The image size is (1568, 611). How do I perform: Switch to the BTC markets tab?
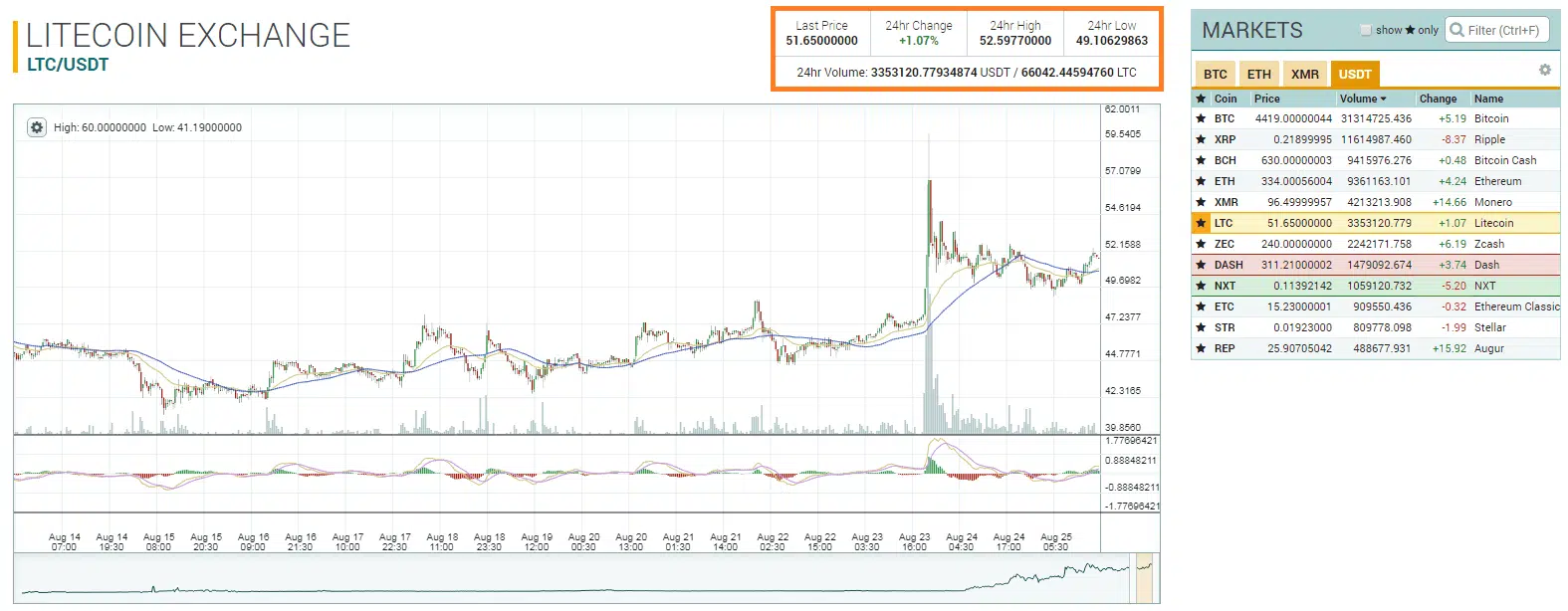1215,74
